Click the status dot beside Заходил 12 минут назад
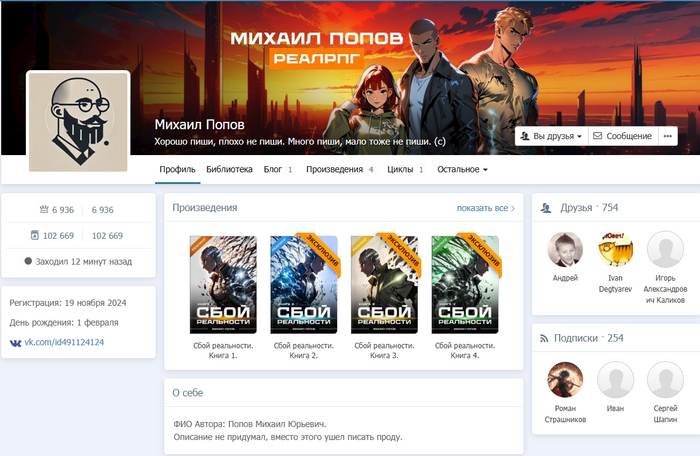The image size is (700, 456). coord(28,261)
